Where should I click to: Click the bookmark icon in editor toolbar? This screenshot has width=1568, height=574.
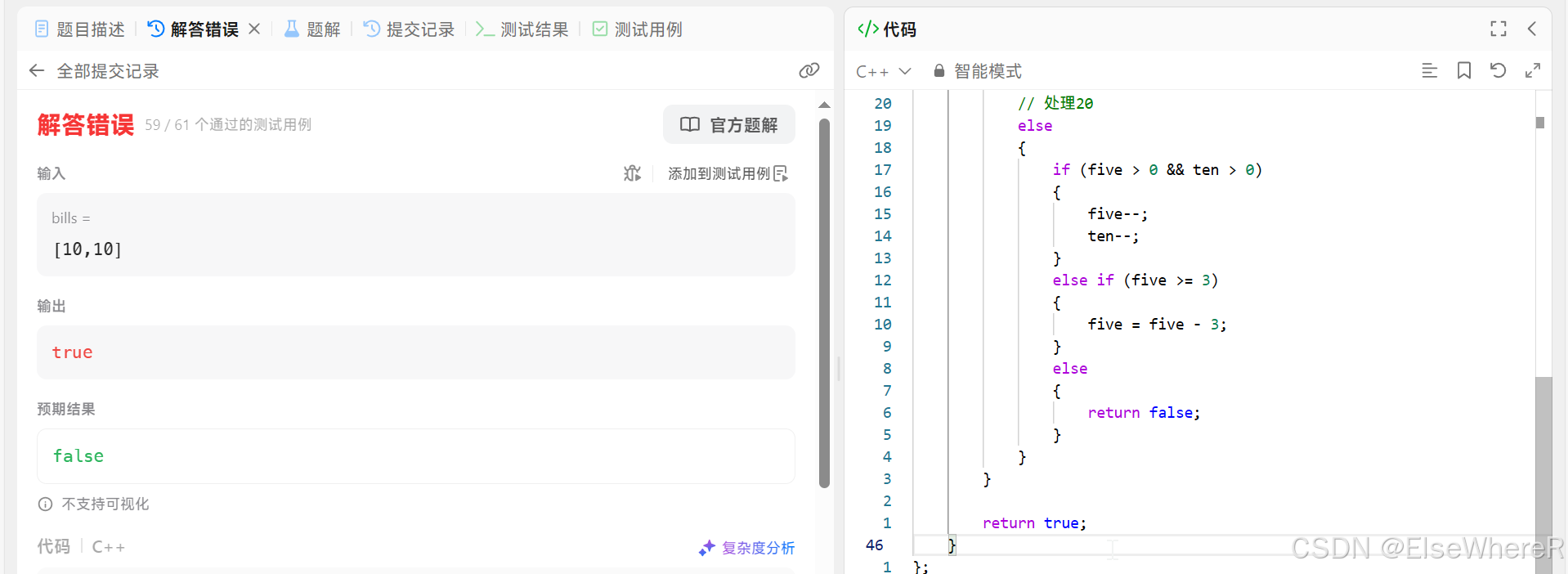tap(1464, 70)
